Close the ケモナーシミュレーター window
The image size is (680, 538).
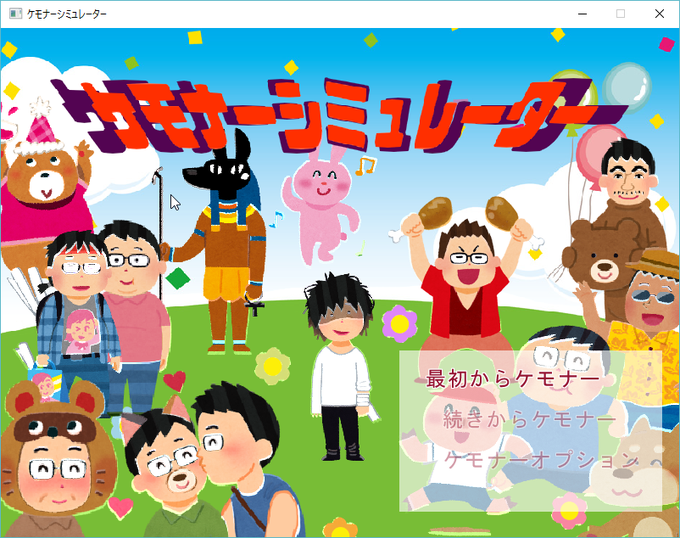[660, 14]
